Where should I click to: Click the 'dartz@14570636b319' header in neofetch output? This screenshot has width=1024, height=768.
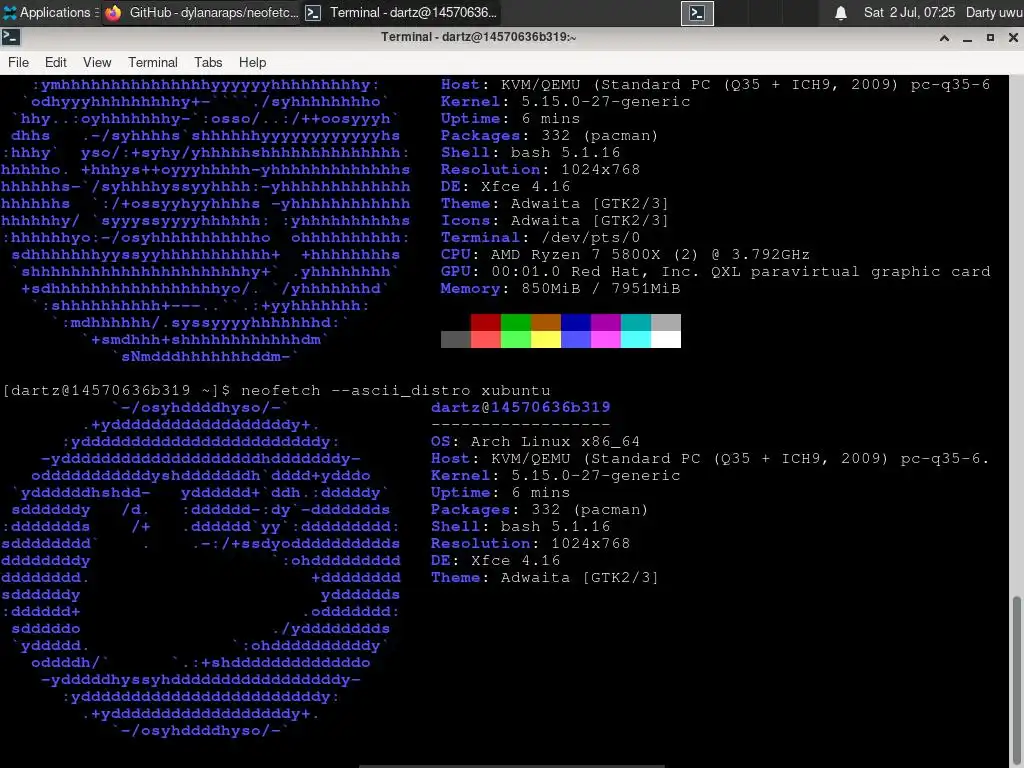[520, 408]
